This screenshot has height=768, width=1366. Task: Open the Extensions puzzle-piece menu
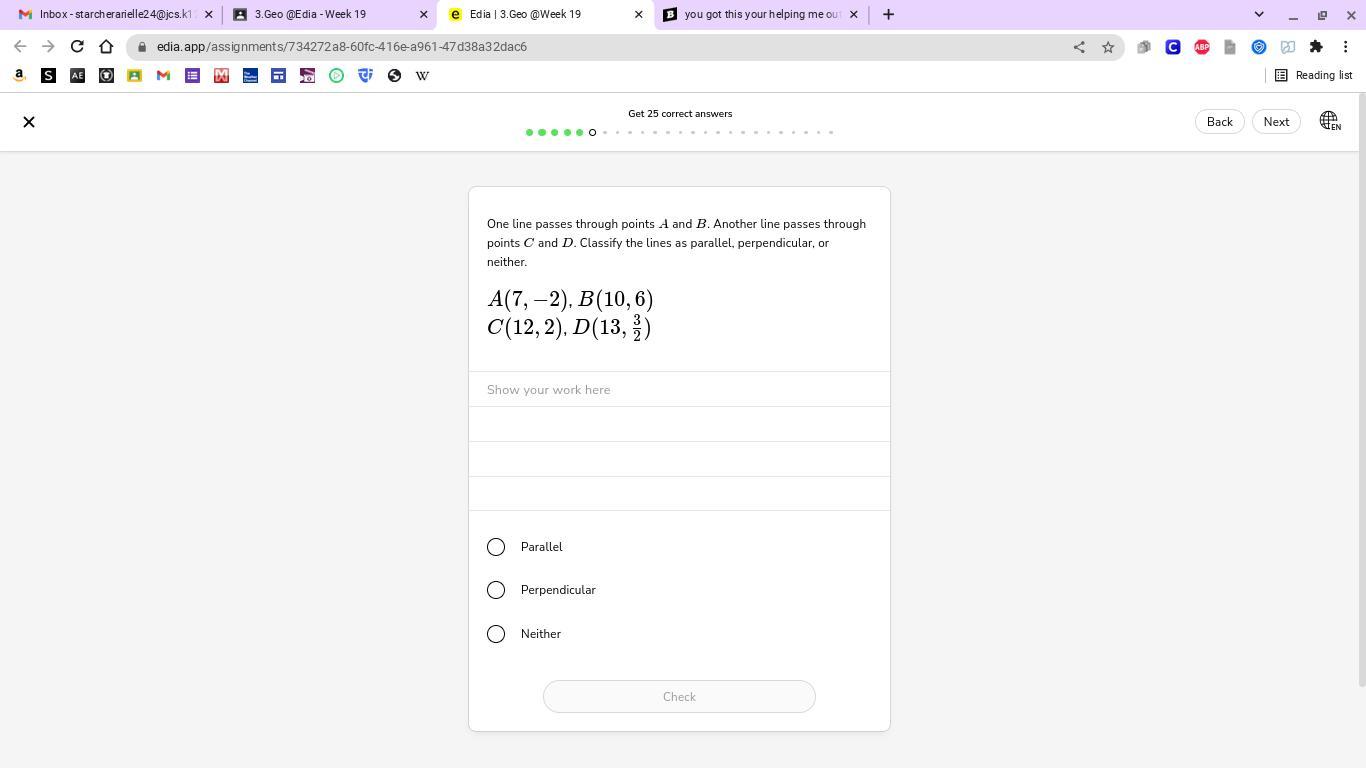1316,47
